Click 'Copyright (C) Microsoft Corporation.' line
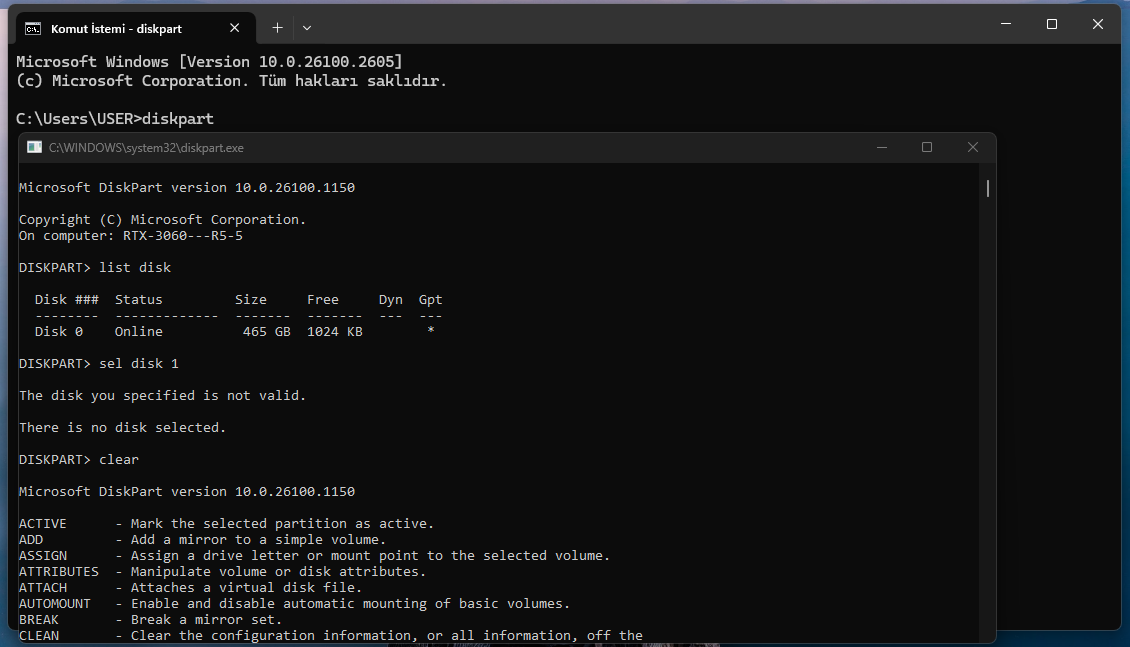 click(162, 220)
